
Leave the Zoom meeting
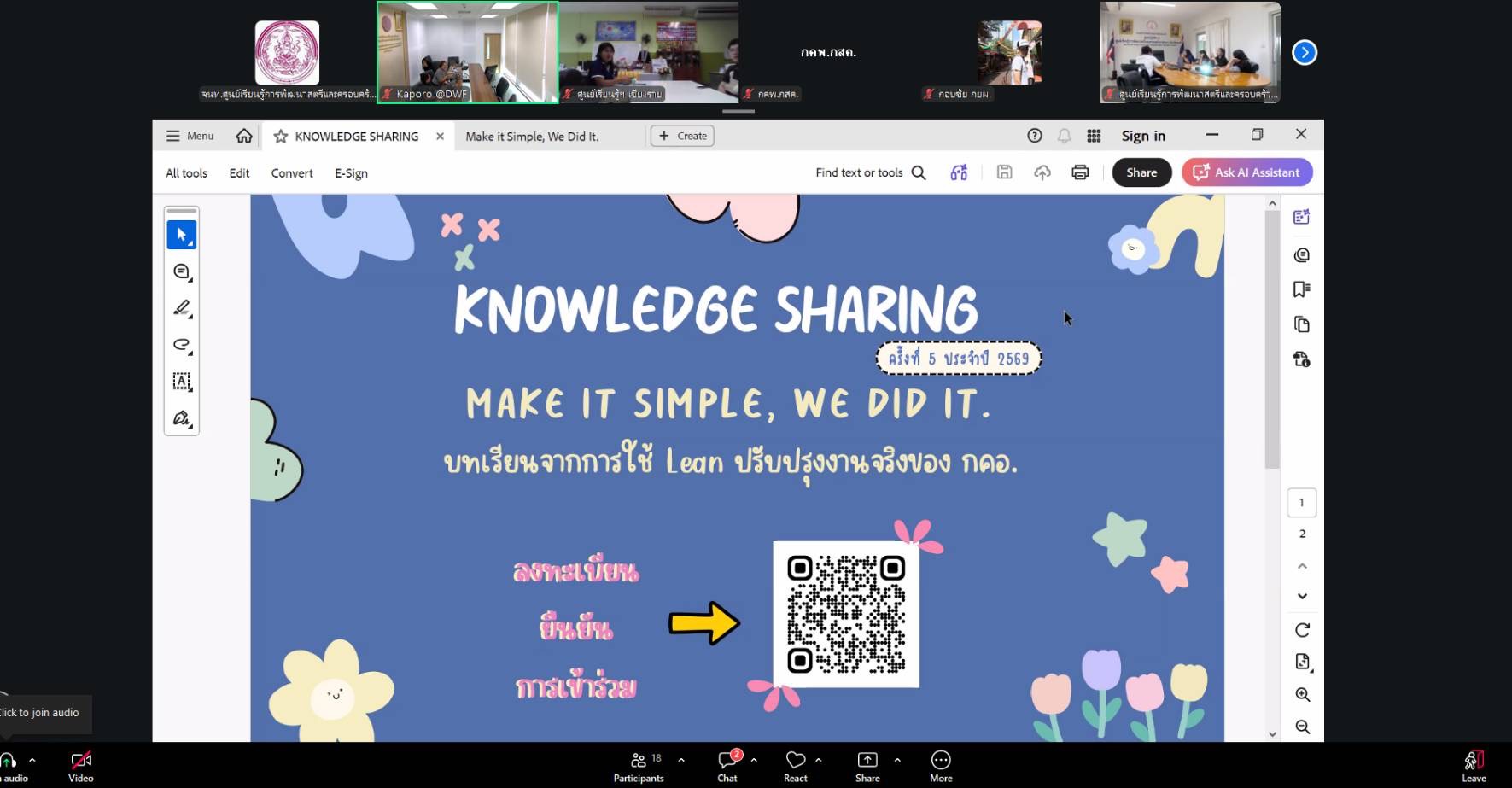tap(1474, 766)
